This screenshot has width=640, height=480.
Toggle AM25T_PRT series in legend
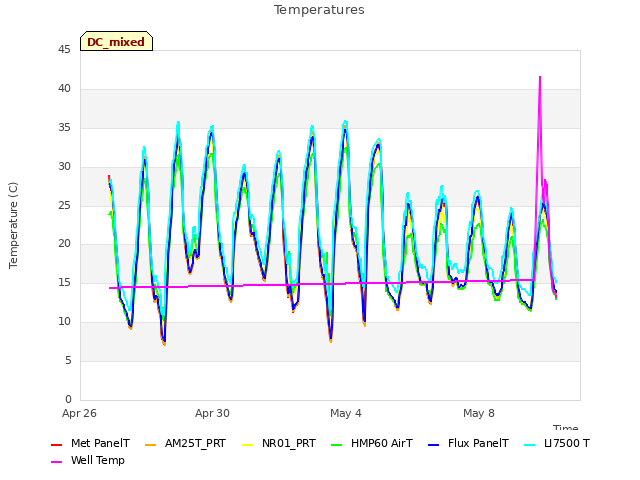click(x=185, y=443)
